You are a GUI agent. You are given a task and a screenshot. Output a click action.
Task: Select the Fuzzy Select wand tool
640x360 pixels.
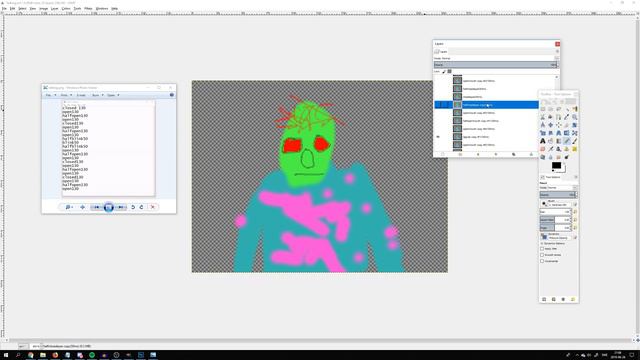point(567,109)
